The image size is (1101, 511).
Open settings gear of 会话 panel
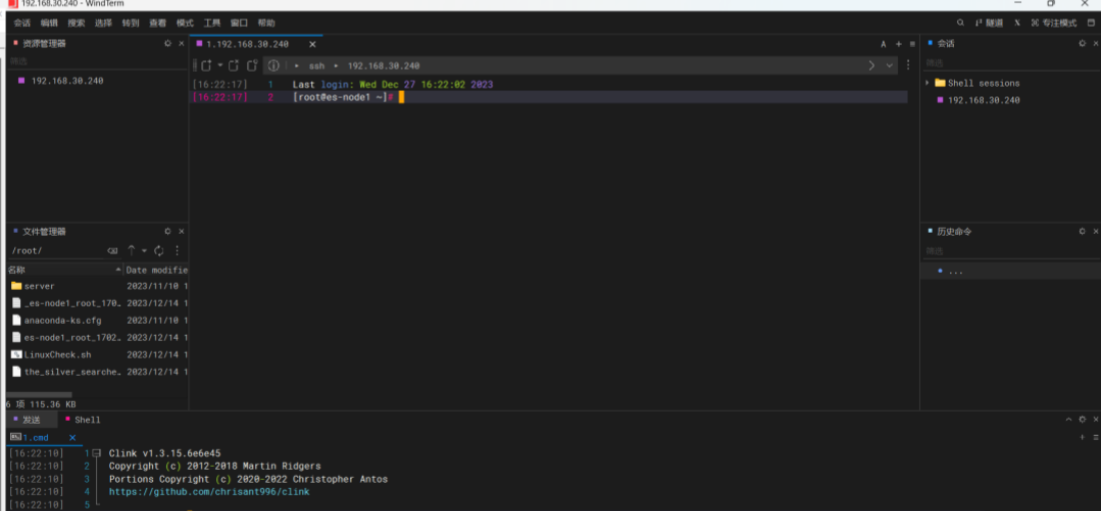coord(1082,44)
